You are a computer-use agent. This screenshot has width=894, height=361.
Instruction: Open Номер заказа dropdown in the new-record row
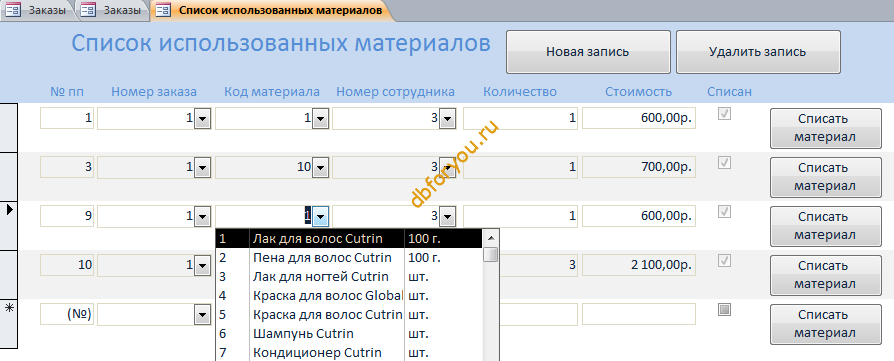pos(202,314)
